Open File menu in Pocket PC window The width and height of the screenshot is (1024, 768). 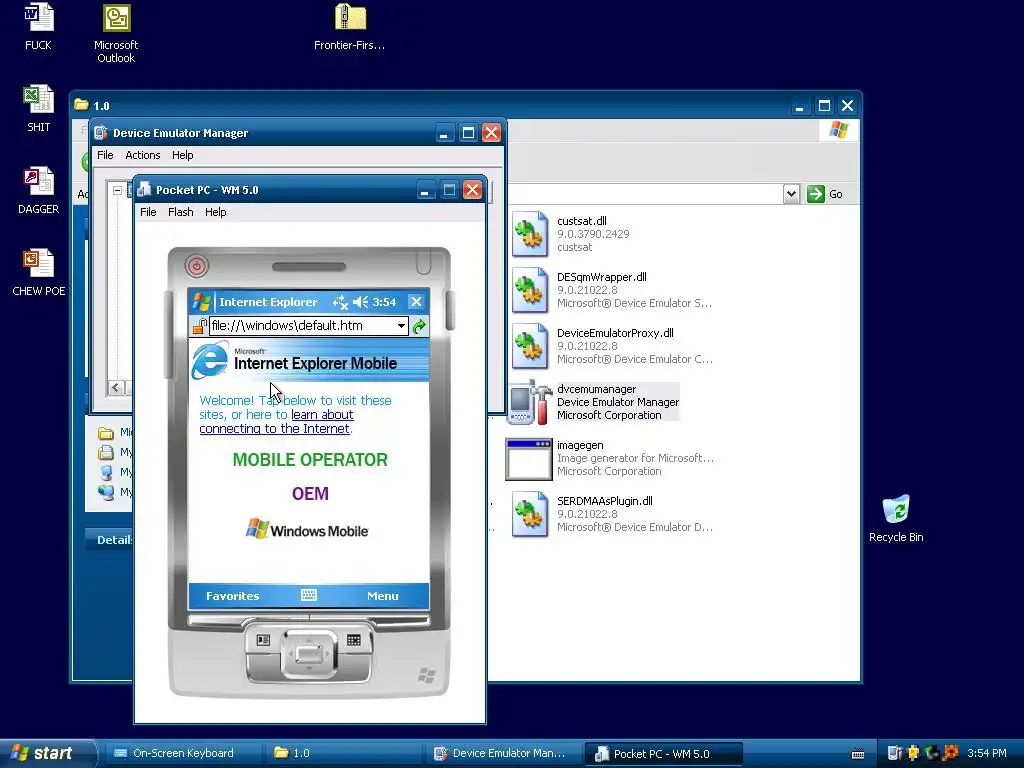[x=148, y=212]
